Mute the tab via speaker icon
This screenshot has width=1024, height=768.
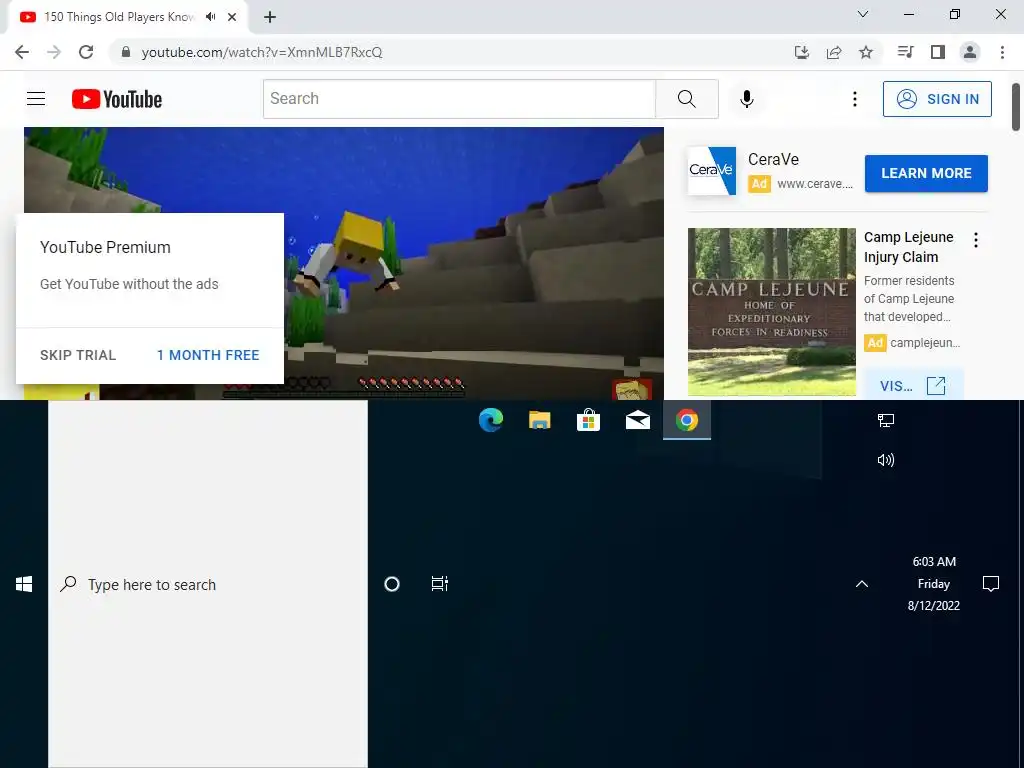pyautogui.click(x=210, y=17)
